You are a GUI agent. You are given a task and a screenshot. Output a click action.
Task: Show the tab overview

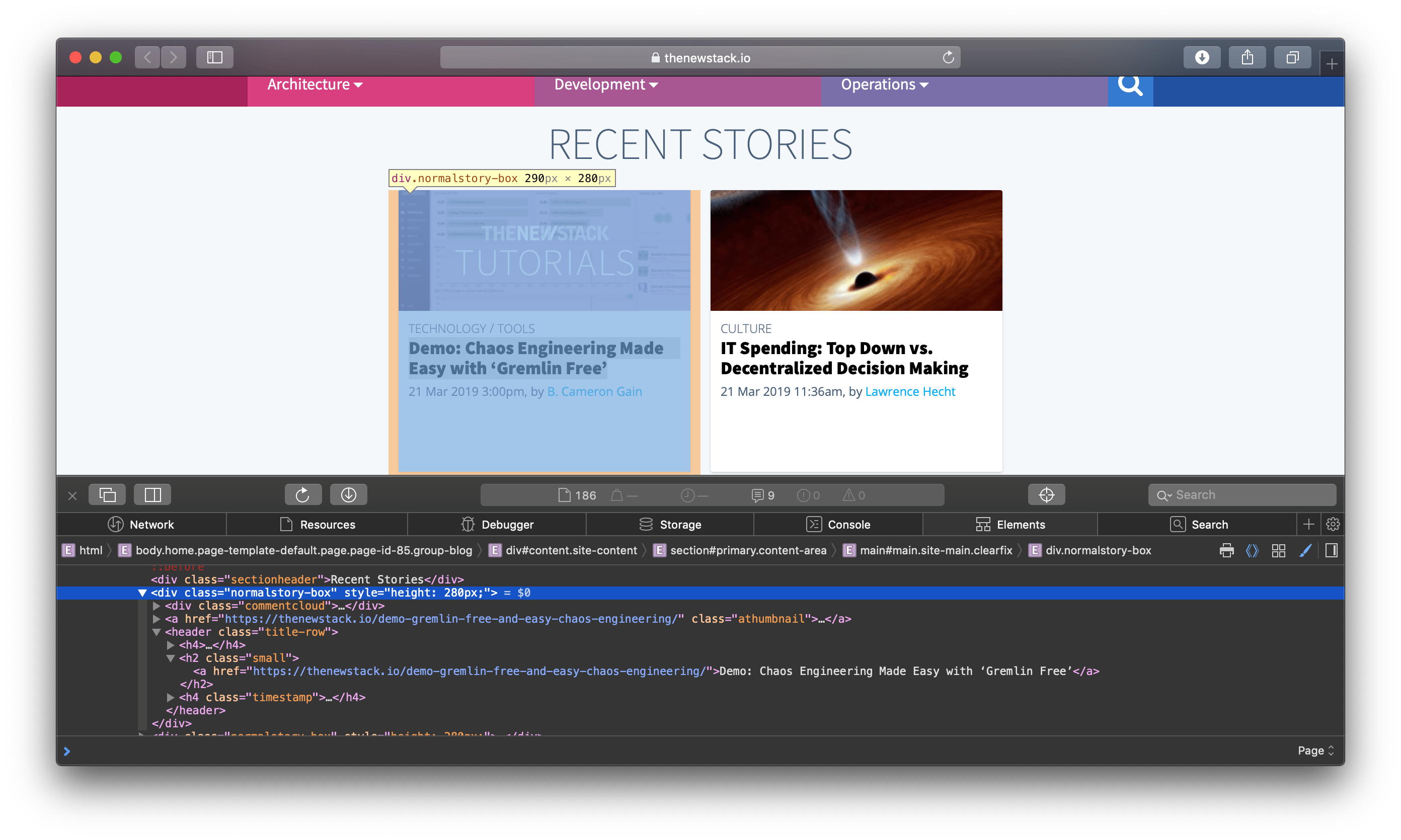pyautogui.click(x=1292, y=57)
